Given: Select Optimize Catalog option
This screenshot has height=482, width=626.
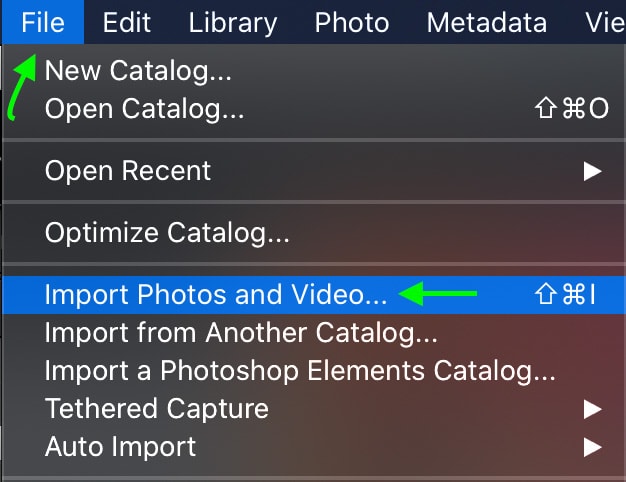Looking at the screenshot, I should click(314, 233).
